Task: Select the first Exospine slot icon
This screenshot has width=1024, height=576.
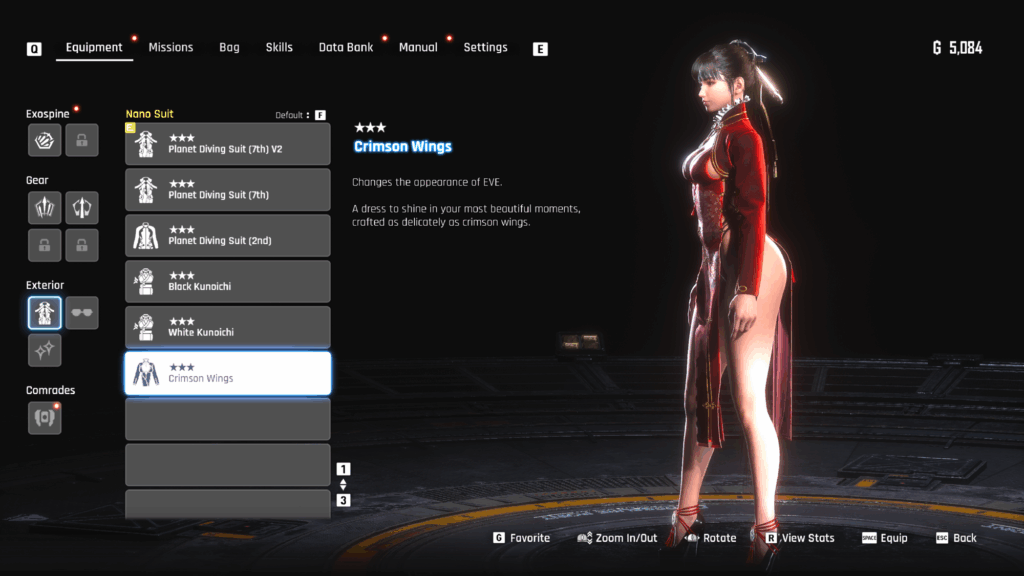Action: tap(44, 140)
